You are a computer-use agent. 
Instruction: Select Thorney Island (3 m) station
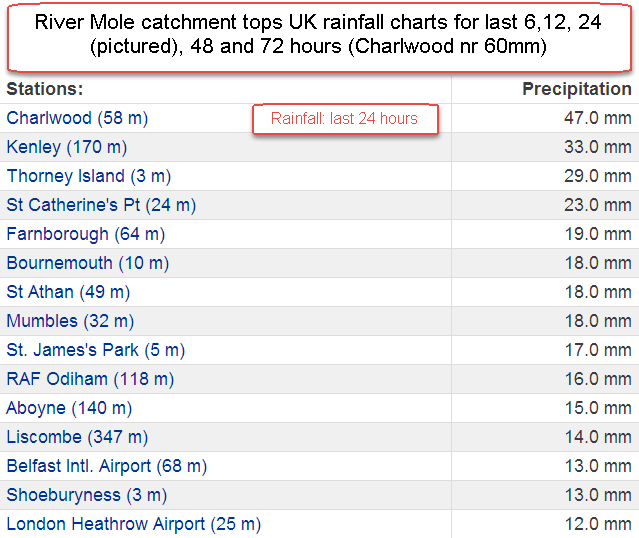(89, 176)
